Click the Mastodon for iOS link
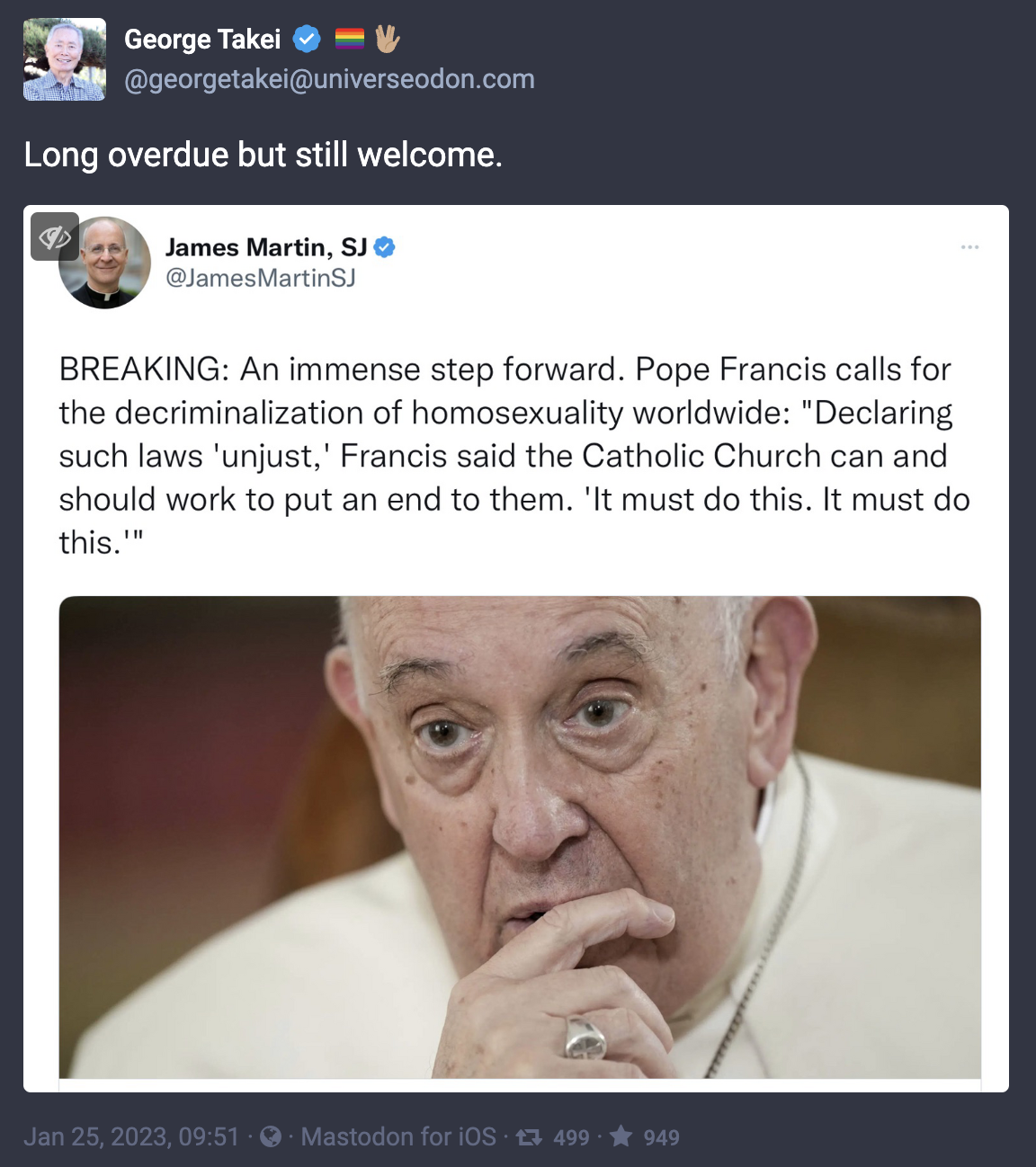The height and width of the screenshot is (1167, 1036). pos(398,1137)
